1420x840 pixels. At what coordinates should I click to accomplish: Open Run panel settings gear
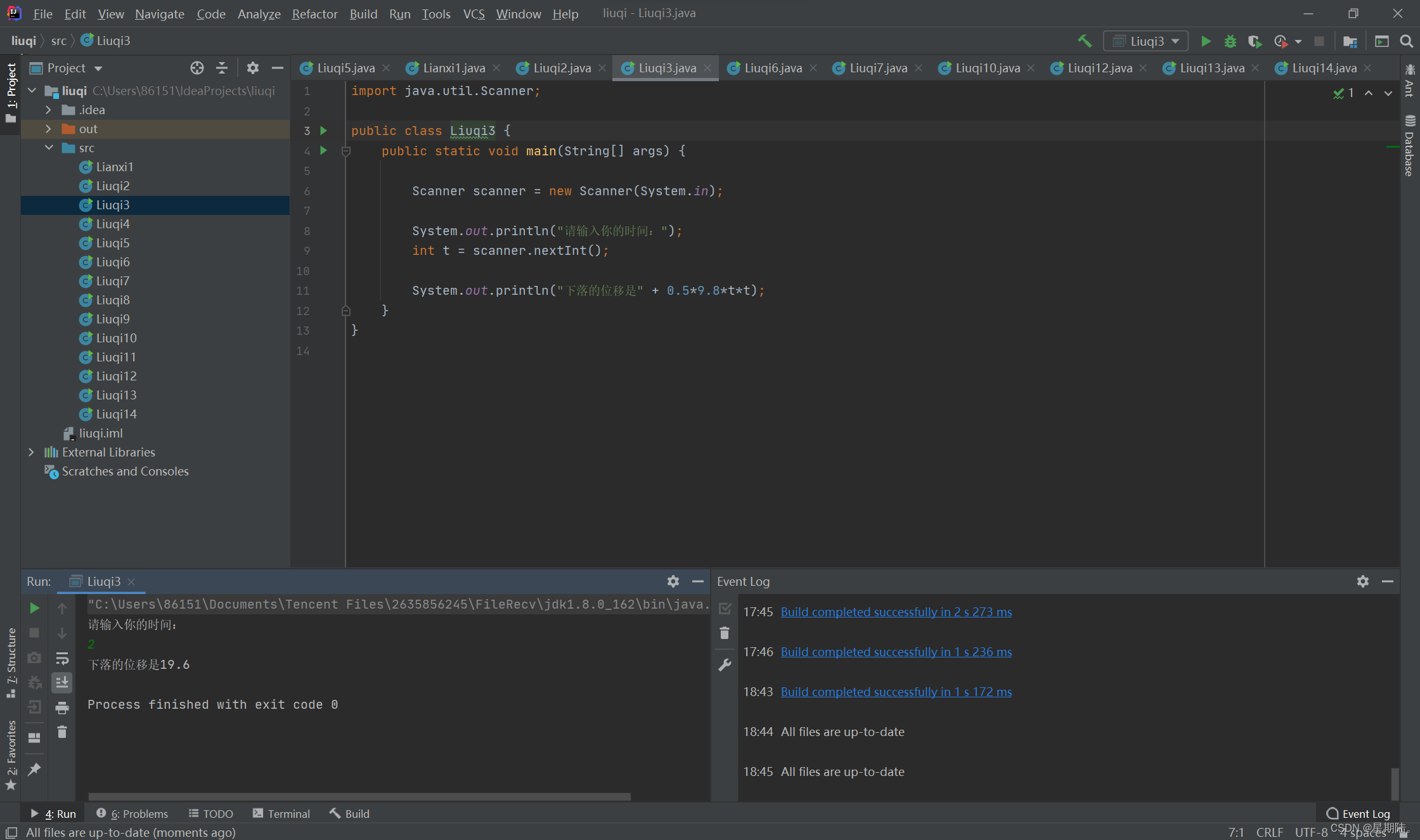[x=673, y=581]
